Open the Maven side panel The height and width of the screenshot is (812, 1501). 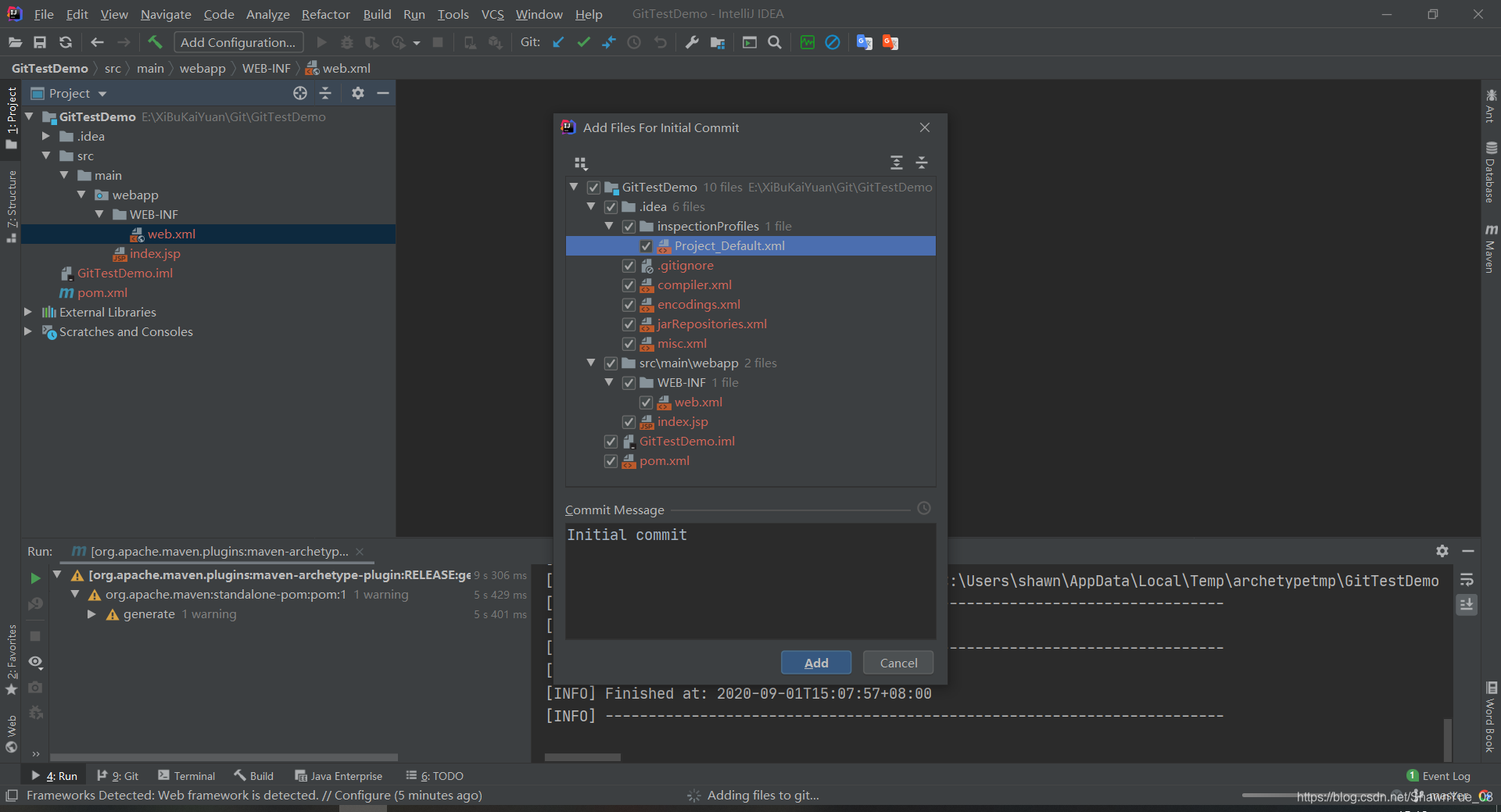click(1491, 249)
